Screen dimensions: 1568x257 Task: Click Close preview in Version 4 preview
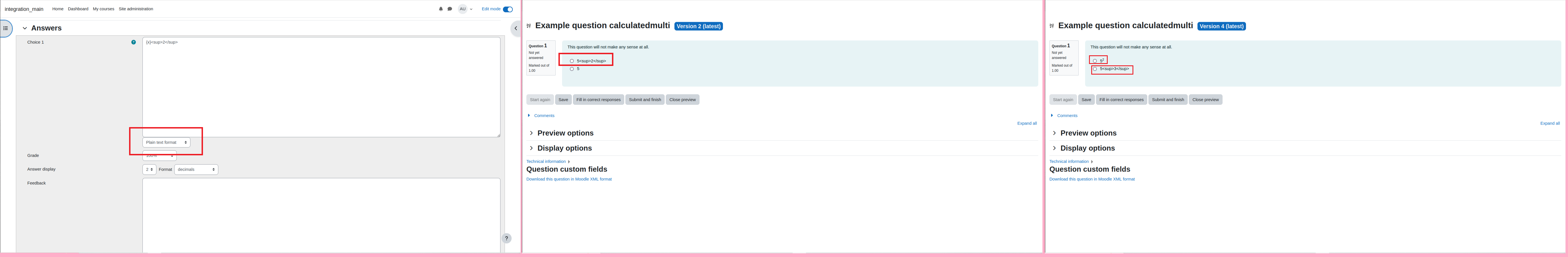pyautogui.click(x=1205, y=99)
